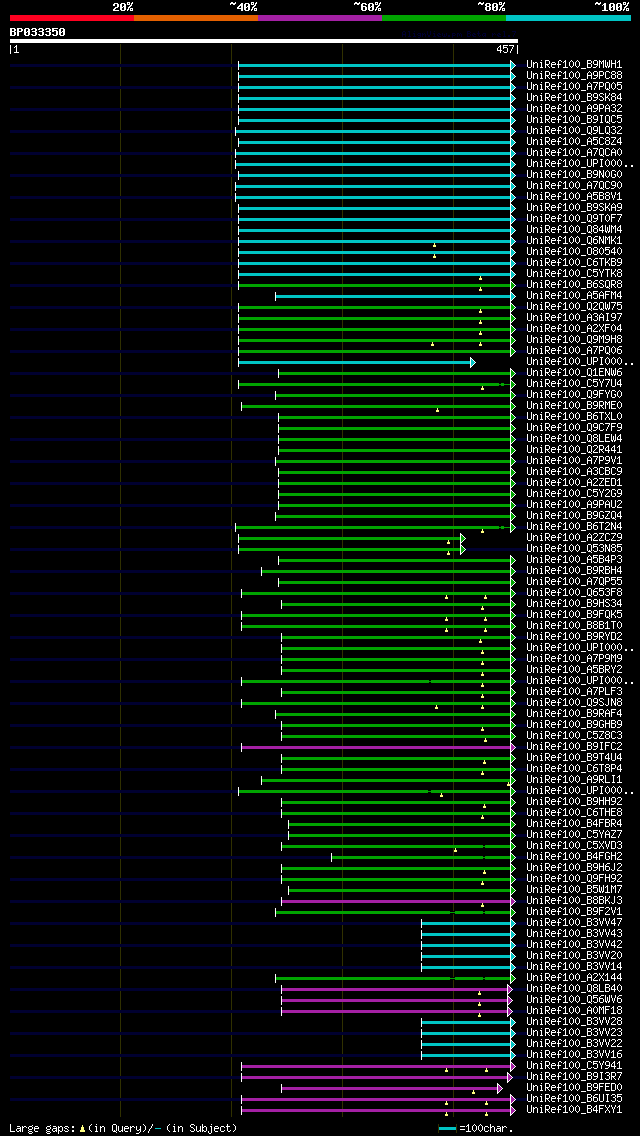Open hit UniRef100_B9RBH4

pos(574,571)
